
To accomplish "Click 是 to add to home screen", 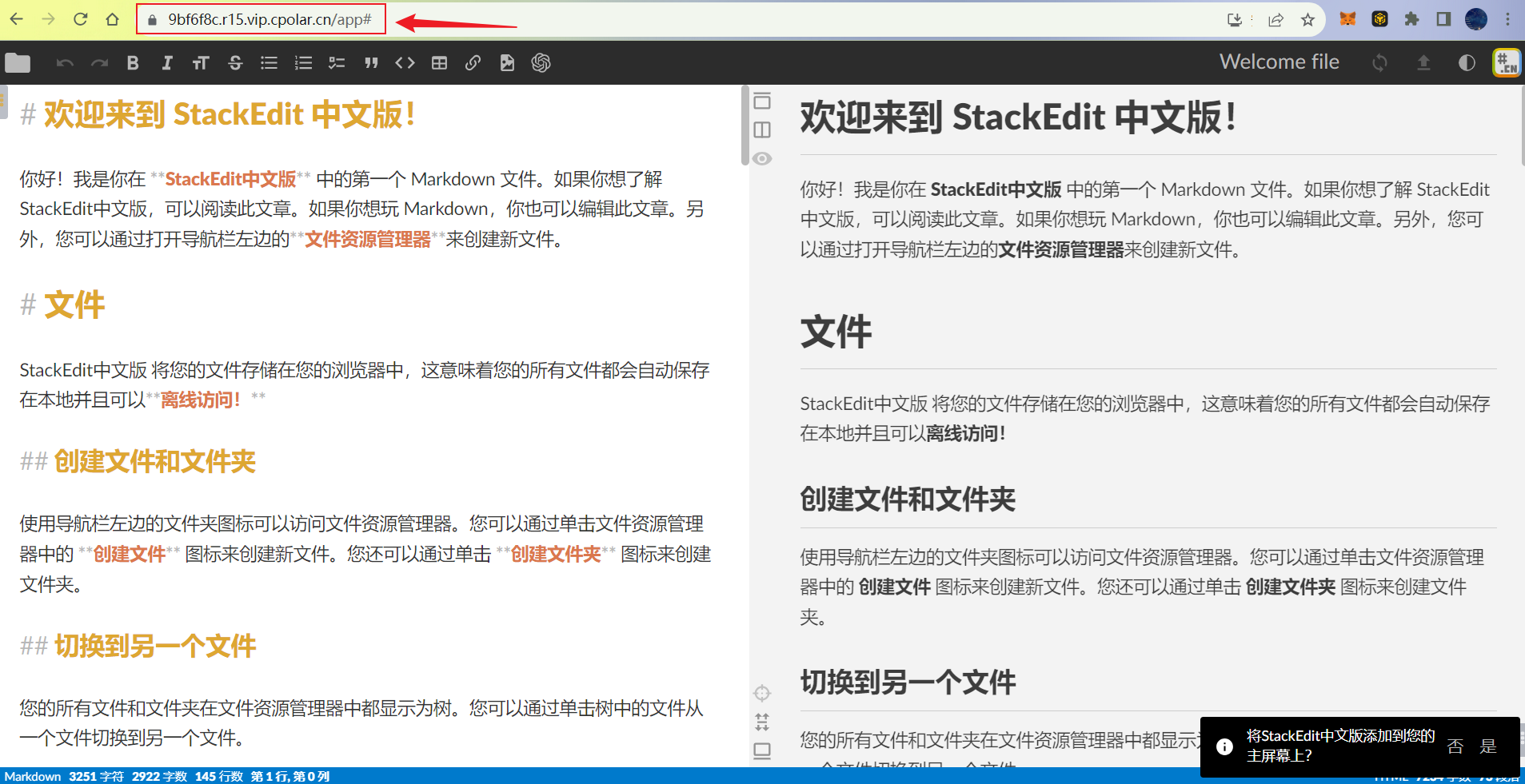I will [x=1488, y=746].
